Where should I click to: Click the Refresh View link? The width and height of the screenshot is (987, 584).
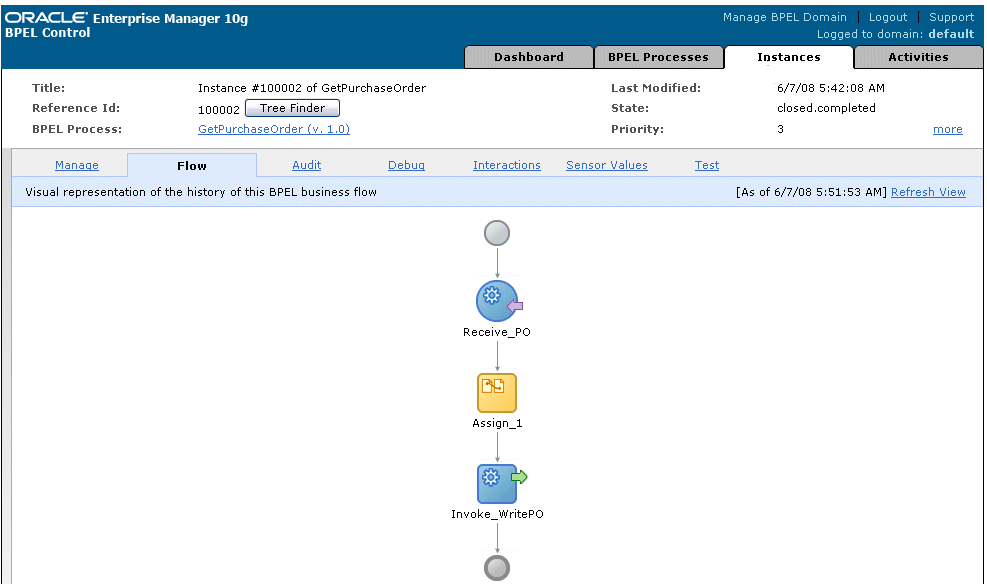pos(928,192)
